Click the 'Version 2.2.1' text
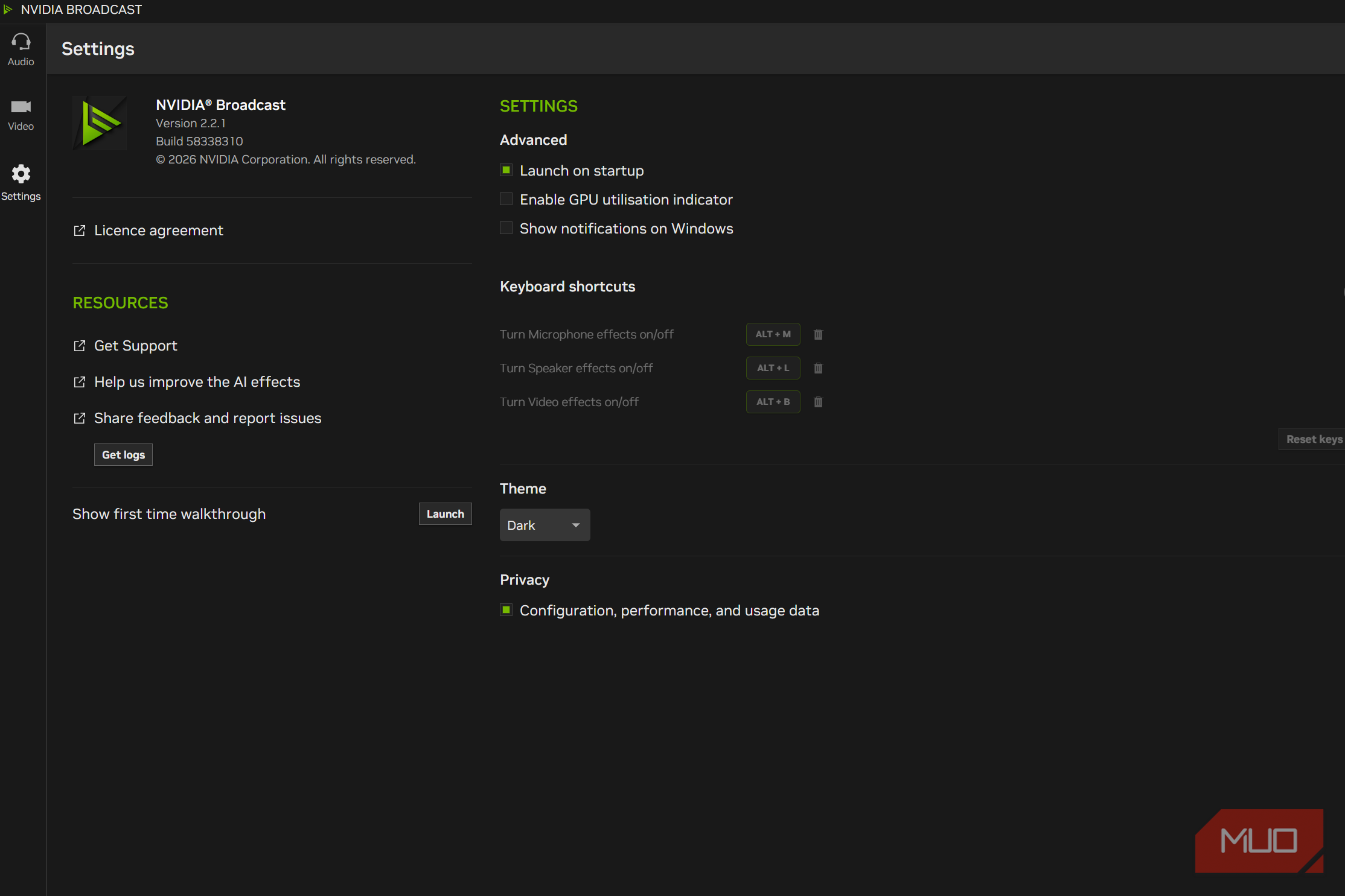This screenshot has height=896, width=1345. pos(191,123)
